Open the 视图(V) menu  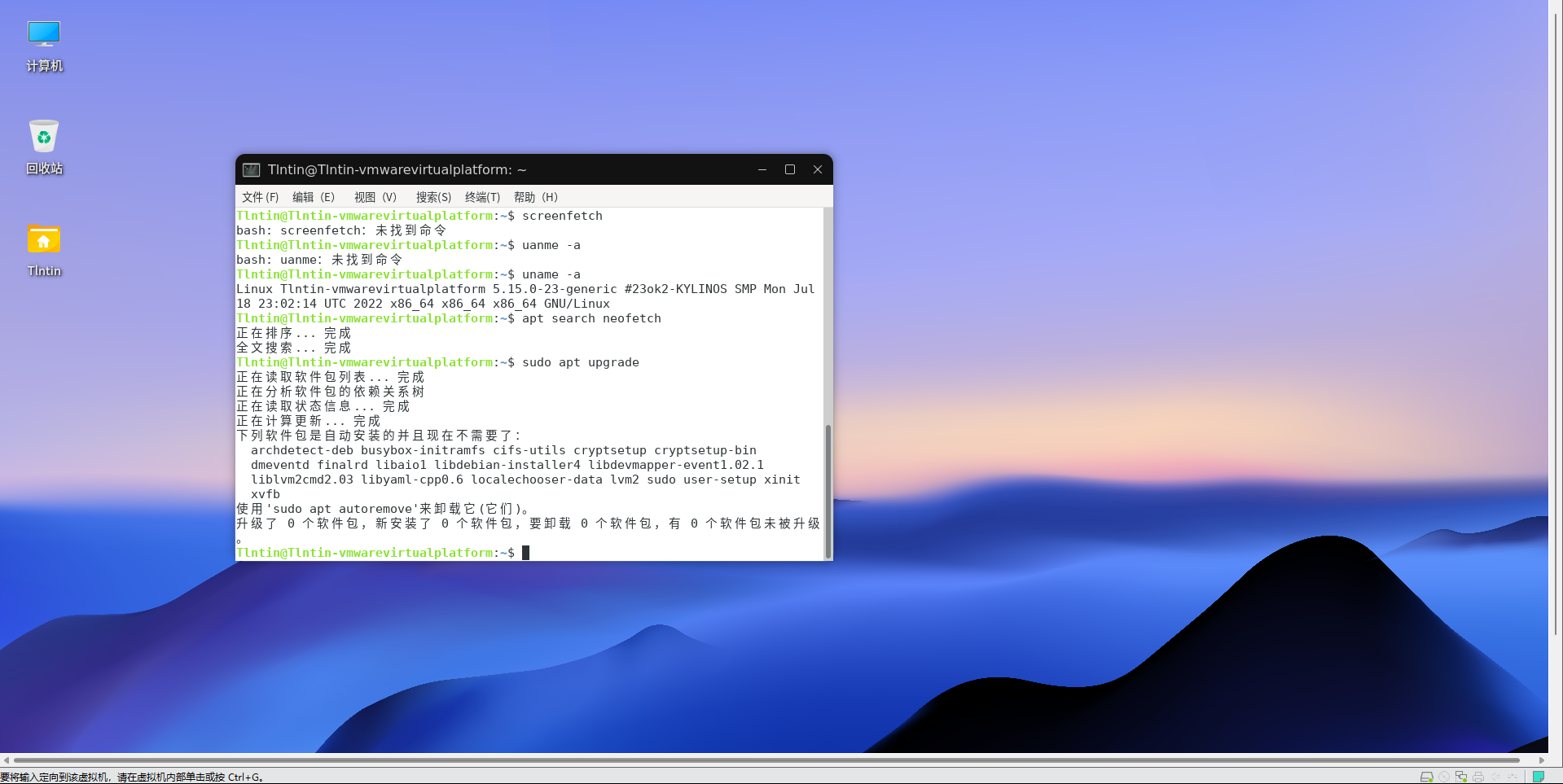point(375,197)
